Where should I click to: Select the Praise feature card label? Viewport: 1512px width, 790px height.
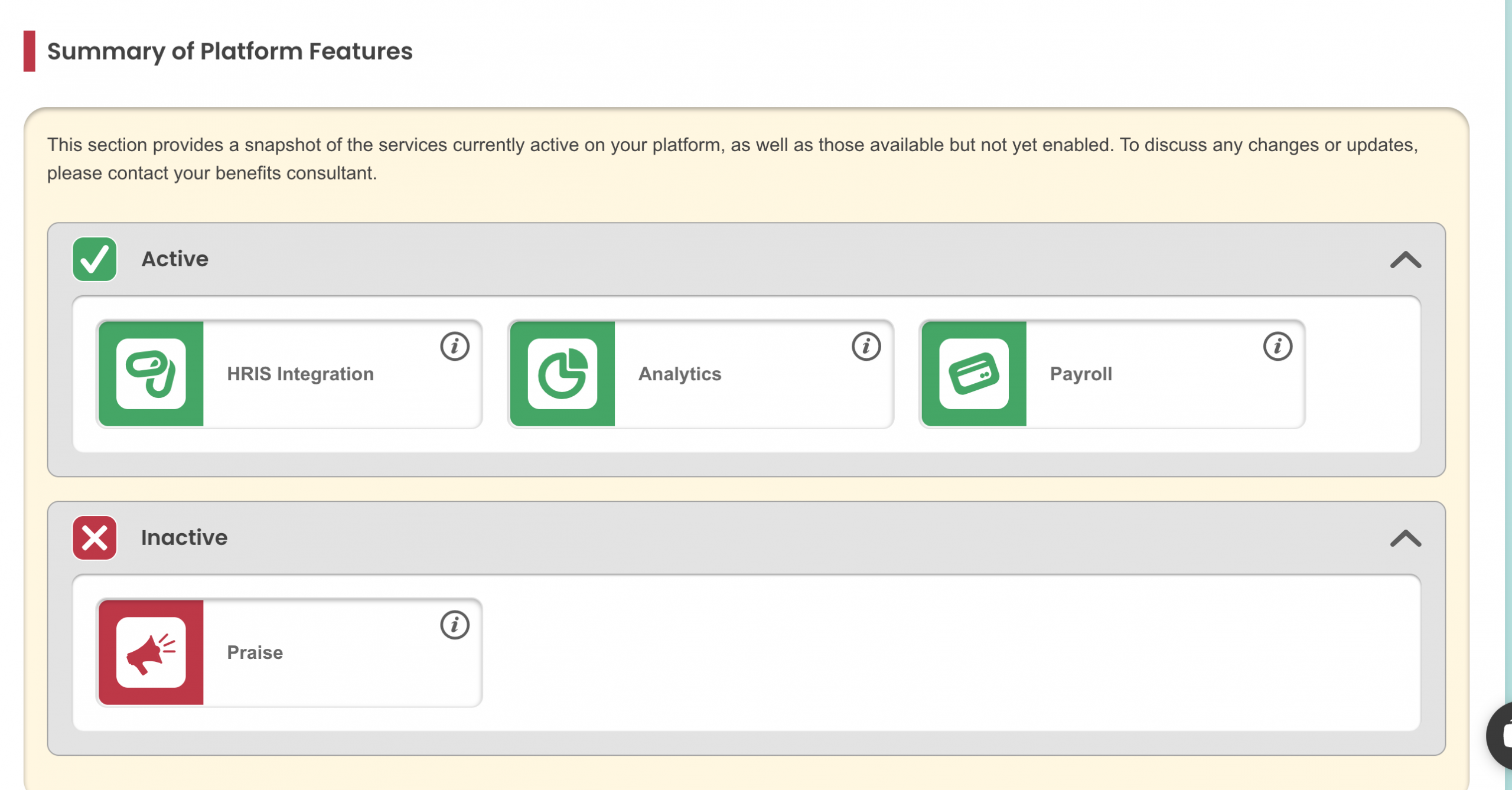coord(255,653)
